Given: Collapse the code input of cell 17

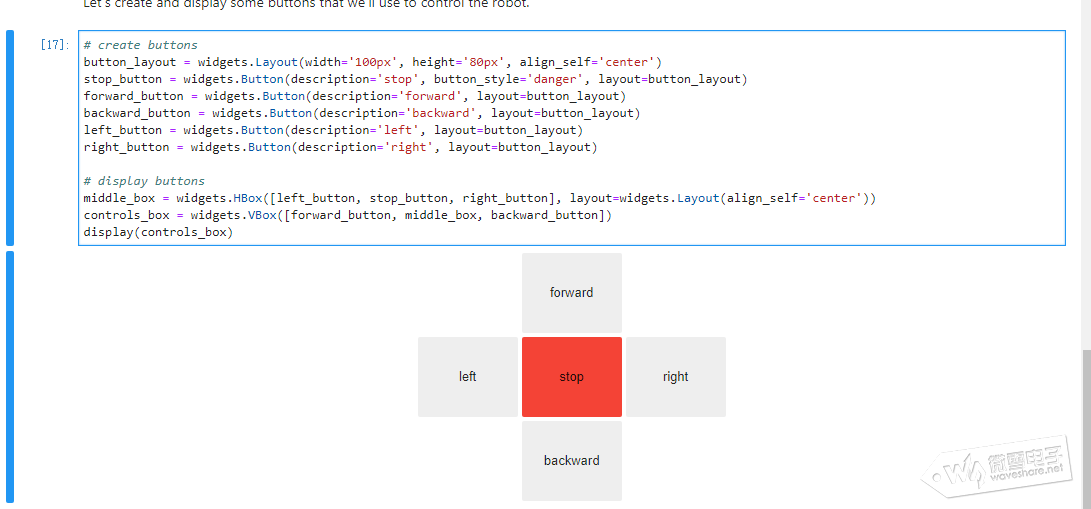Looking at the screenshot, I should tap(10, 138).
